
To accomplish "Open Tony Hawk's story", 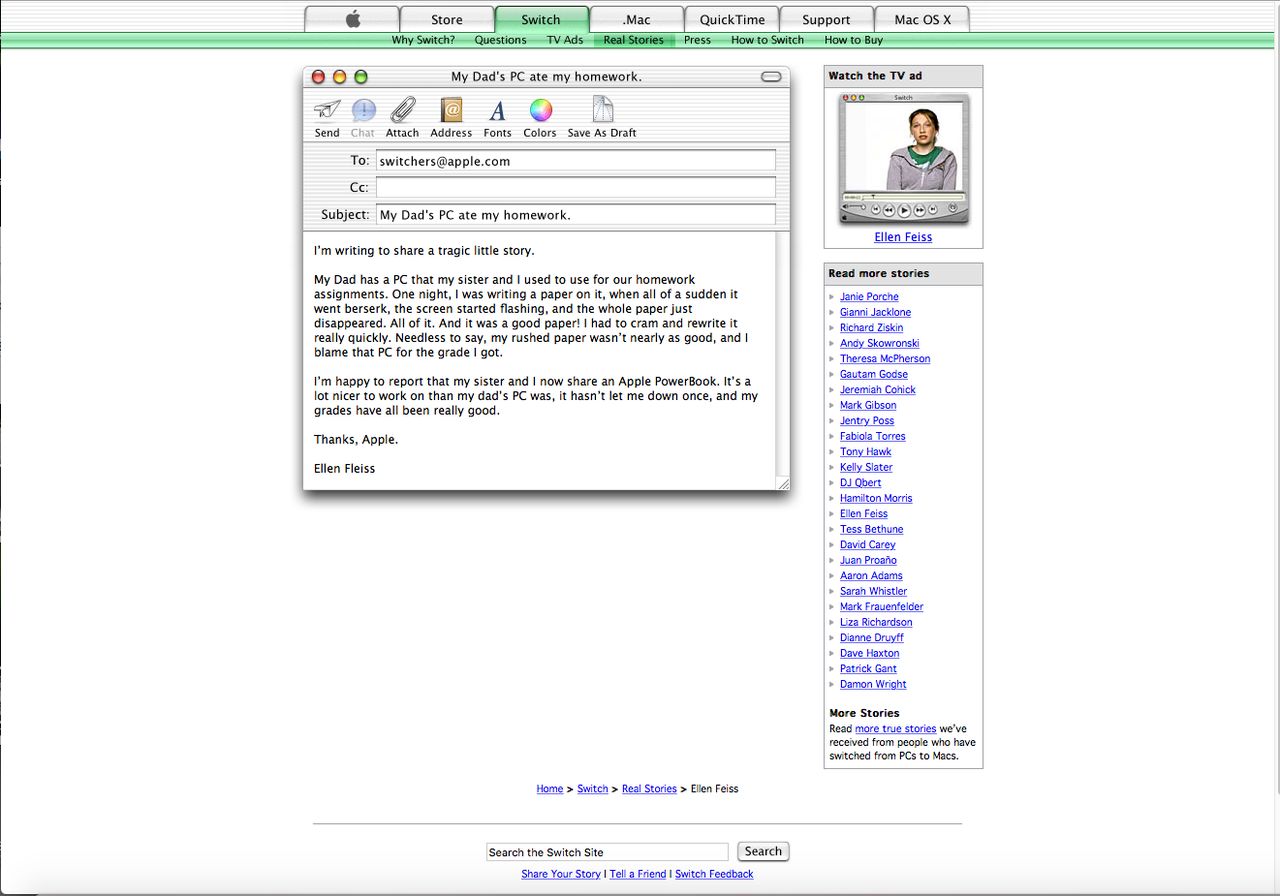I will coord(865,452).
